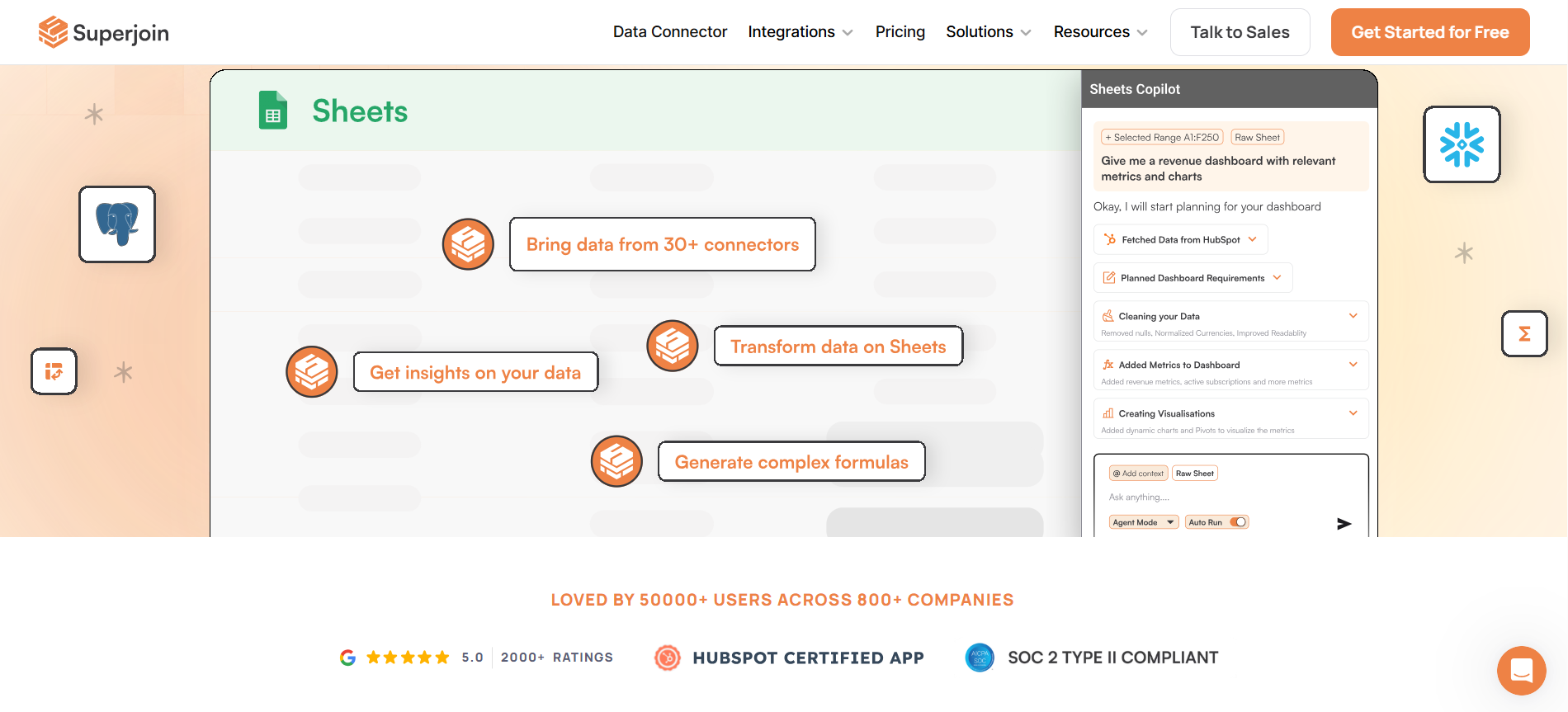
Task: Click the broom icon in Cleaning your Data
Action: [x=1108, y=316]
